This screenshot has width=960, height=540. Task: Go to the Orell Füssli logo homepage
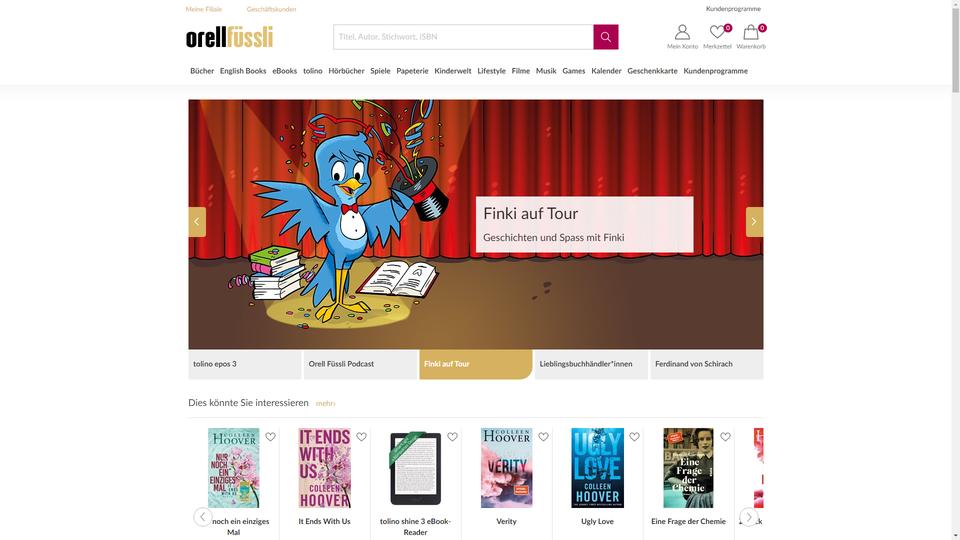point(230,37)
